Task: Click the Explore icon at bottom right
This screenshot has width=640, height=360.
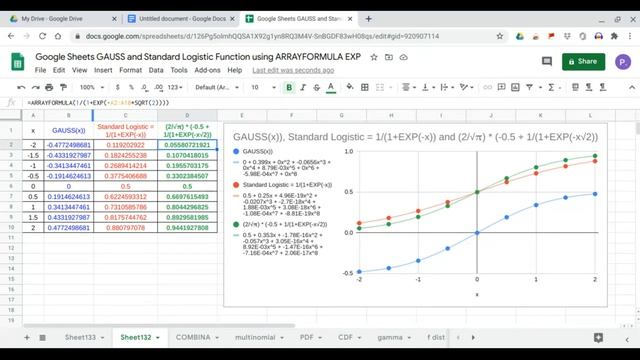Action: (x=598, y=338)
